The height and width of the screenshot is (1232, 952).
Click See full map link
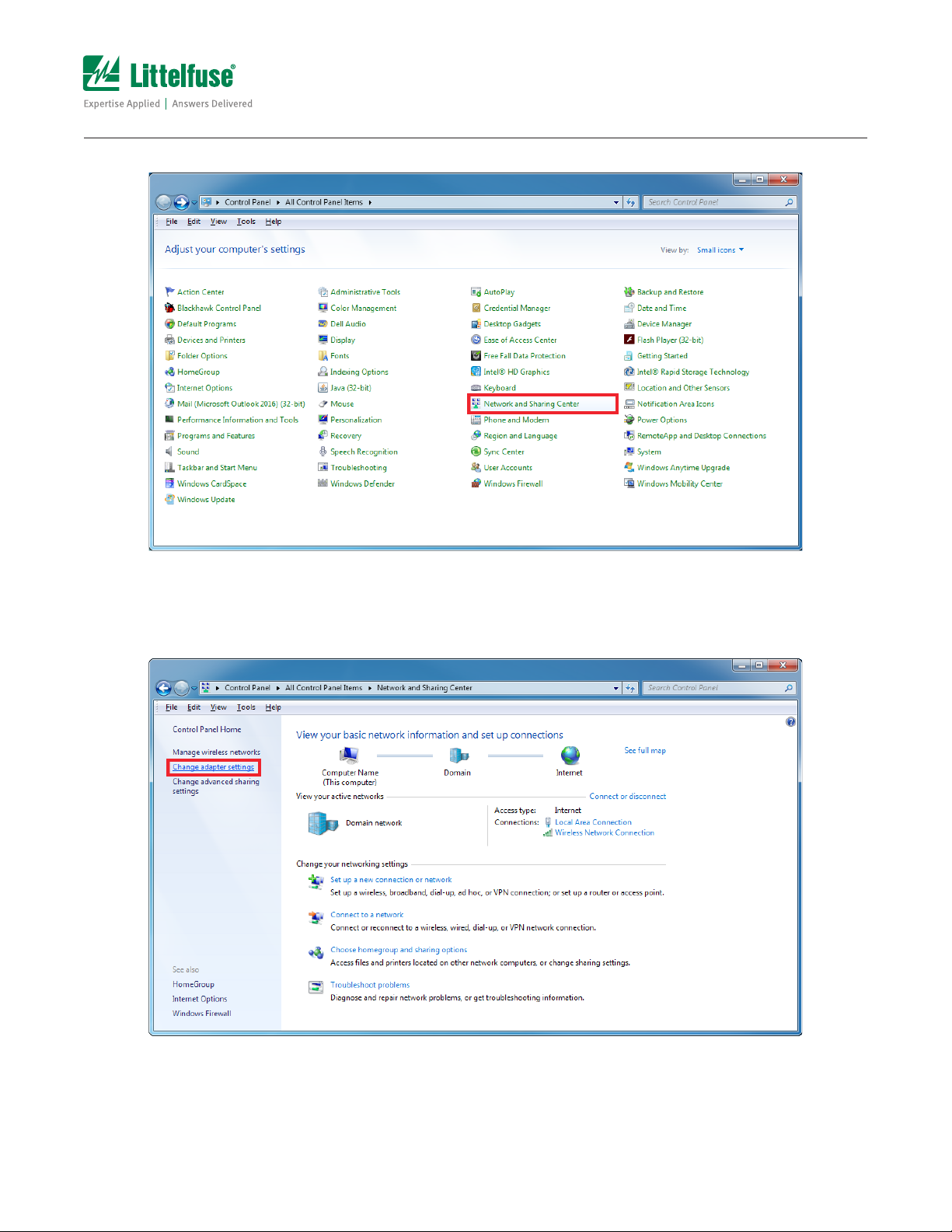pos(645,751)
